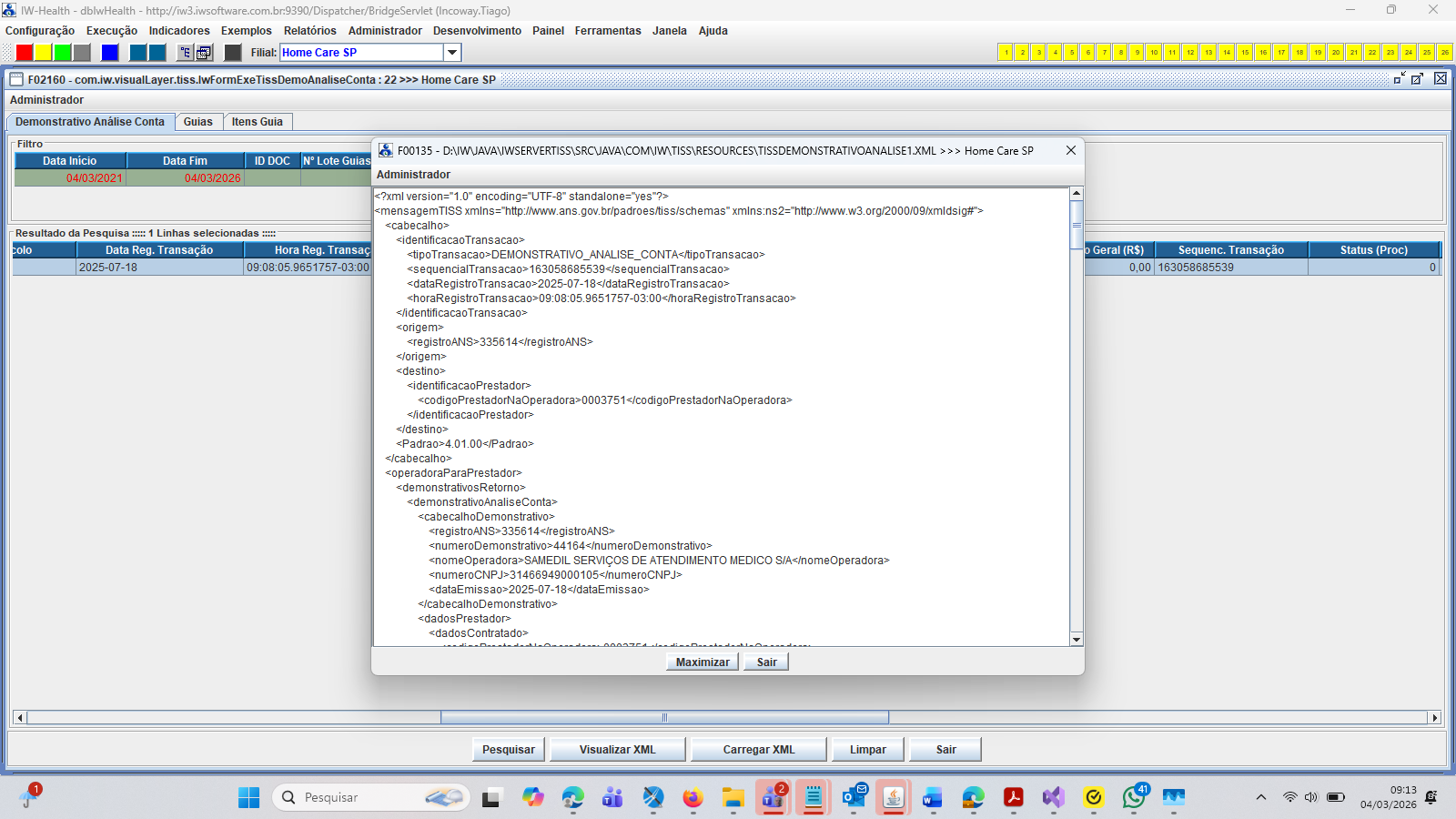
Task: Click the Java application icon in the taskbar
Action: click(x=894, y=798)
